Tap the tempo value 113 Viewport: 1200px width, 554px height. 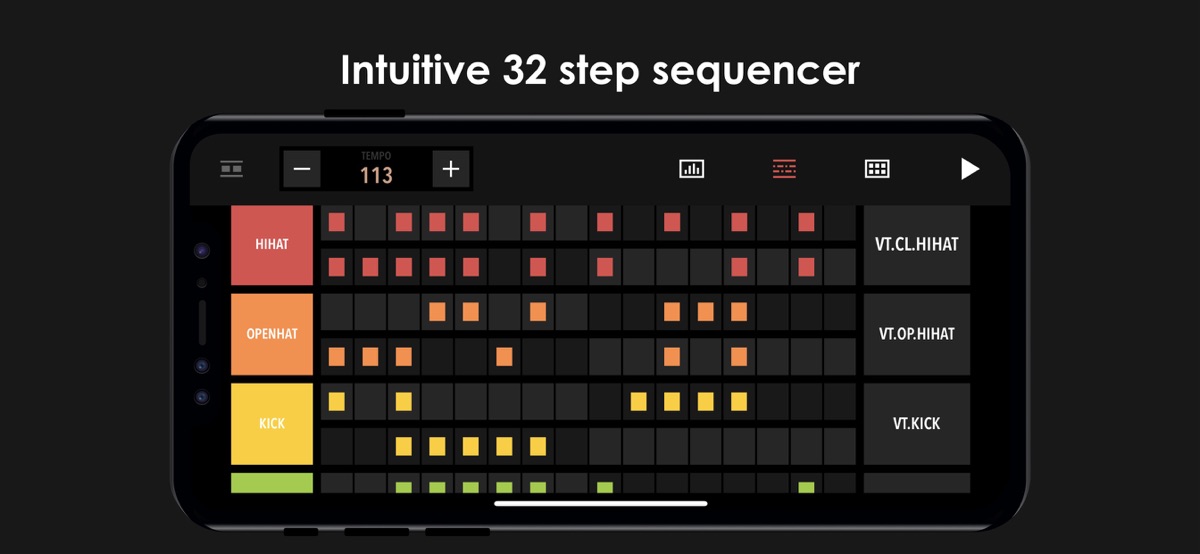coord(376,176)
